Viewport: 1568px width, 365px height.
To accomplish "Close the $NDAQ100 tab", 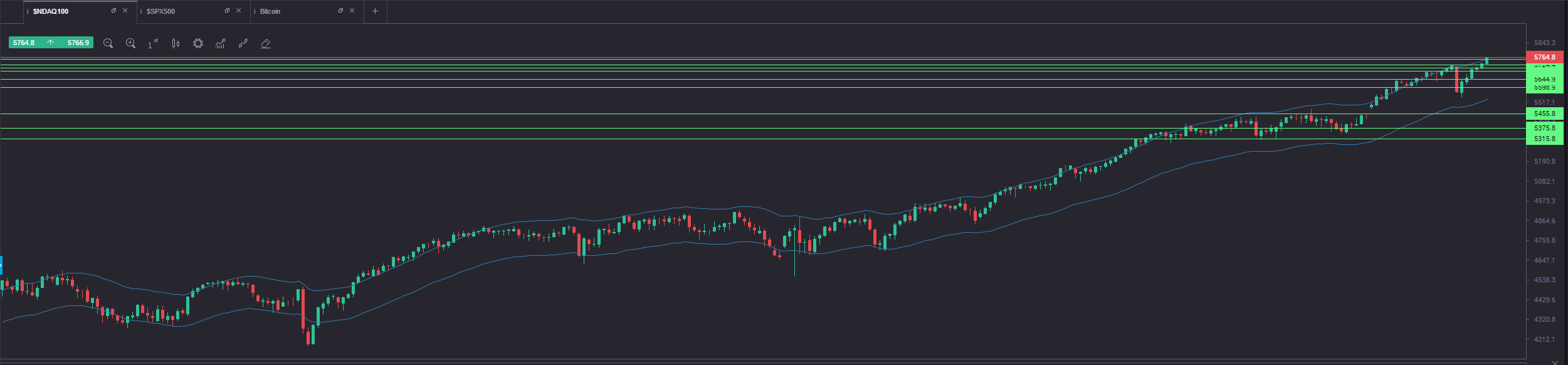I will (125, 11).
